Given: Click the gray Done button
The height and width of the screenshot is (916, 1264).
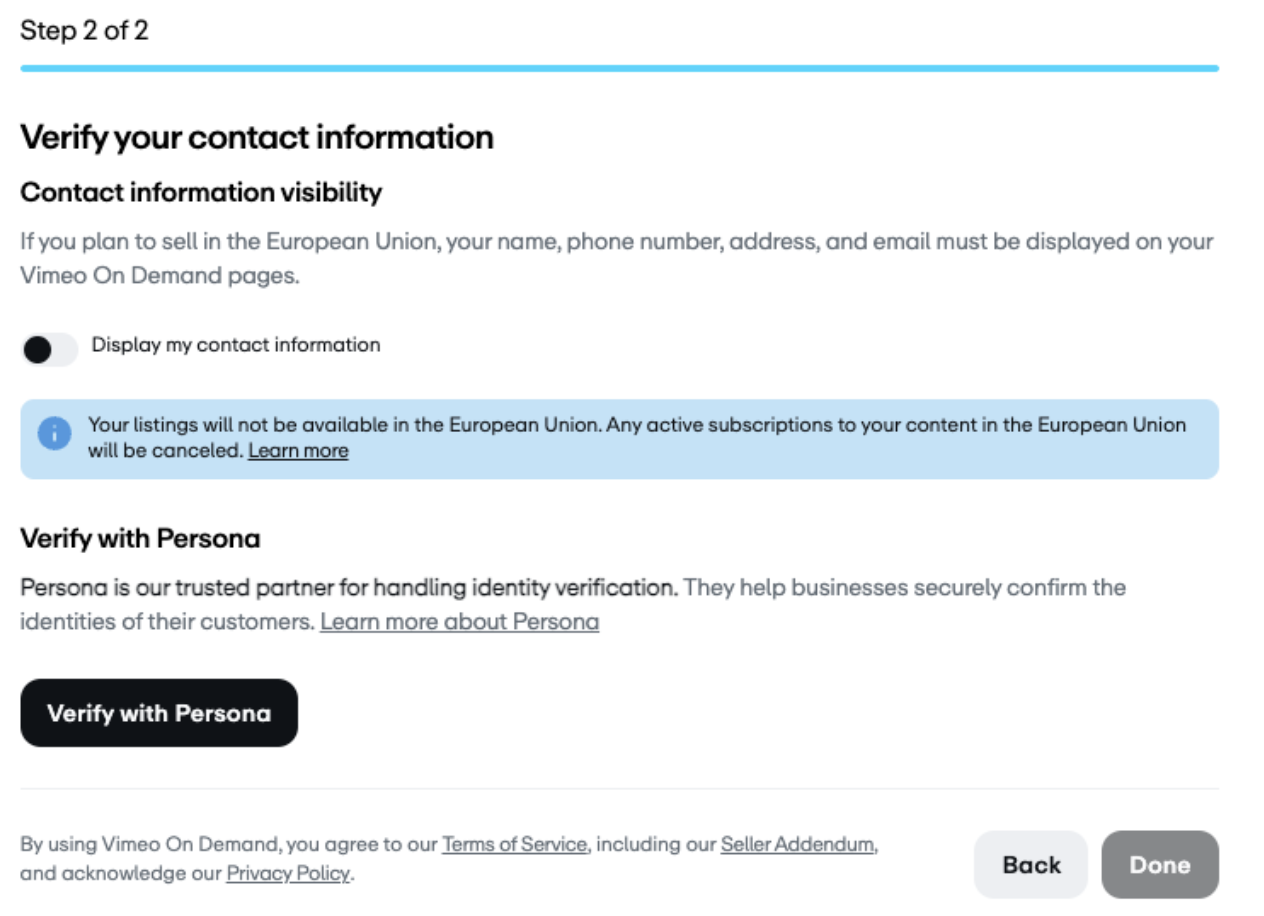Looking at the screenshot, I should pos(1160,865).
